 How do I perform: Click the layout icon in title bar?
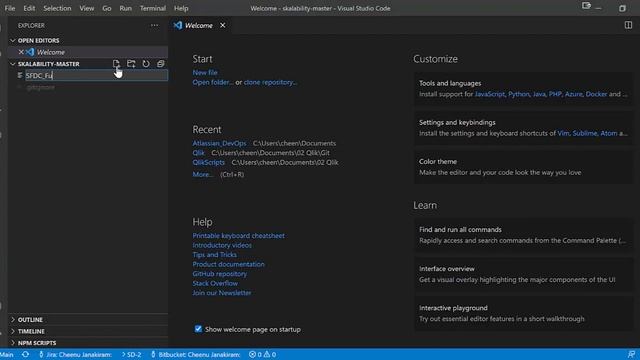coord(586,6)
